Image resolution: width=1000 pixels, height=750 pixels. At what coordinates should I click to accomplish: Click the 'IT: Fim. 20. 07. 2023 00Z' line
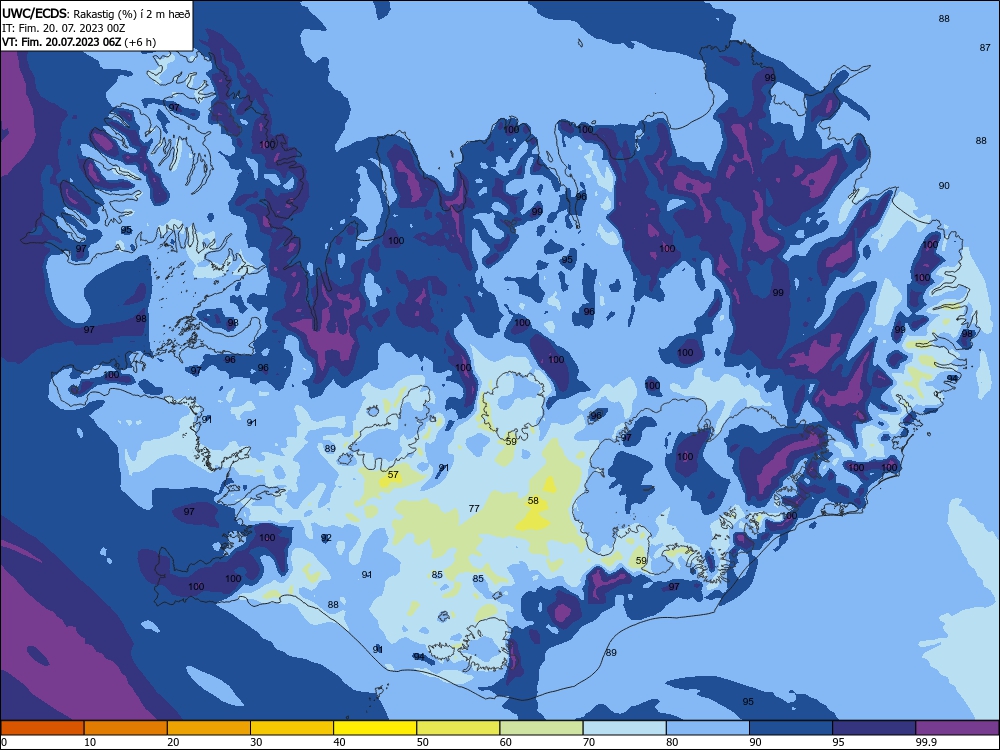pos(63,28)
